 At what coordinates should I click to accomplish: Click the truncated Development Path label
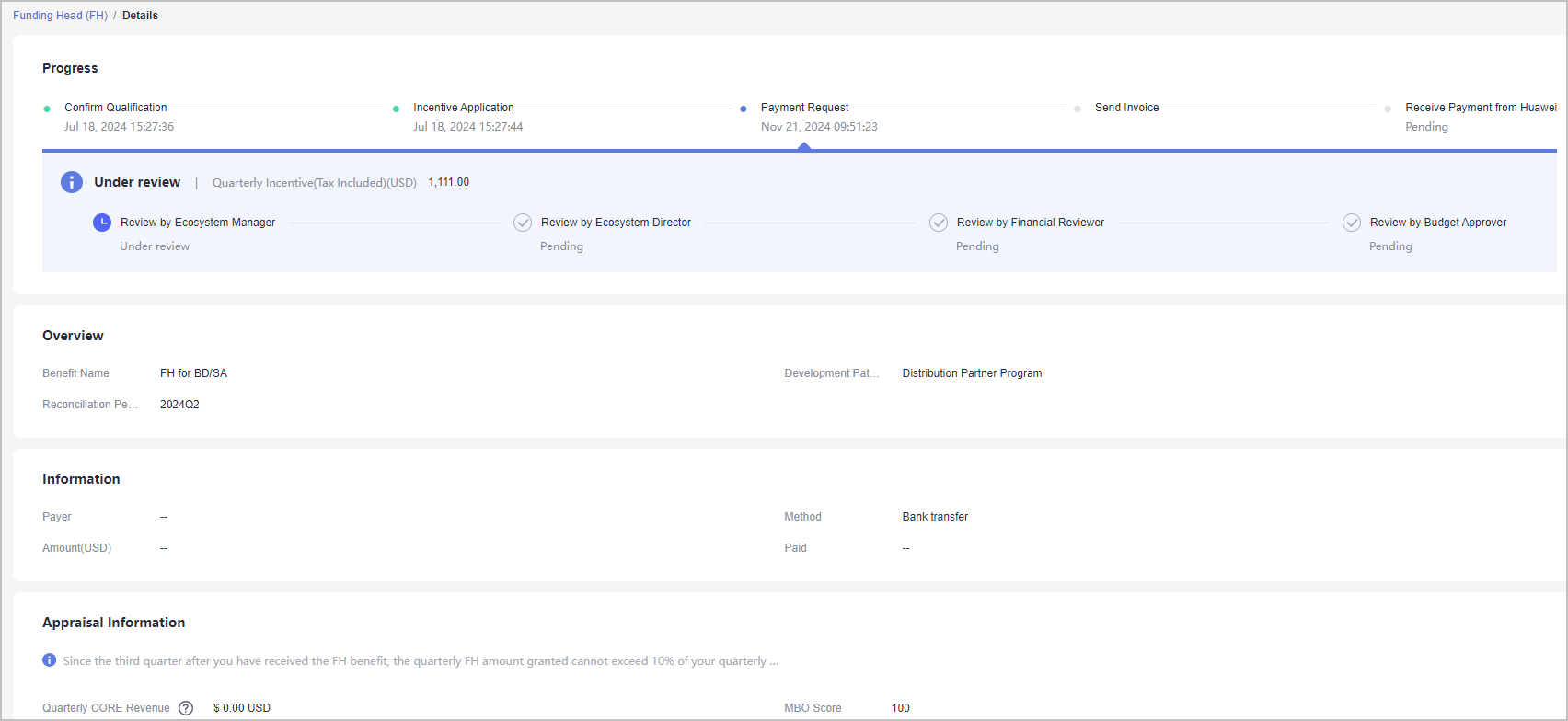(831, 373)
